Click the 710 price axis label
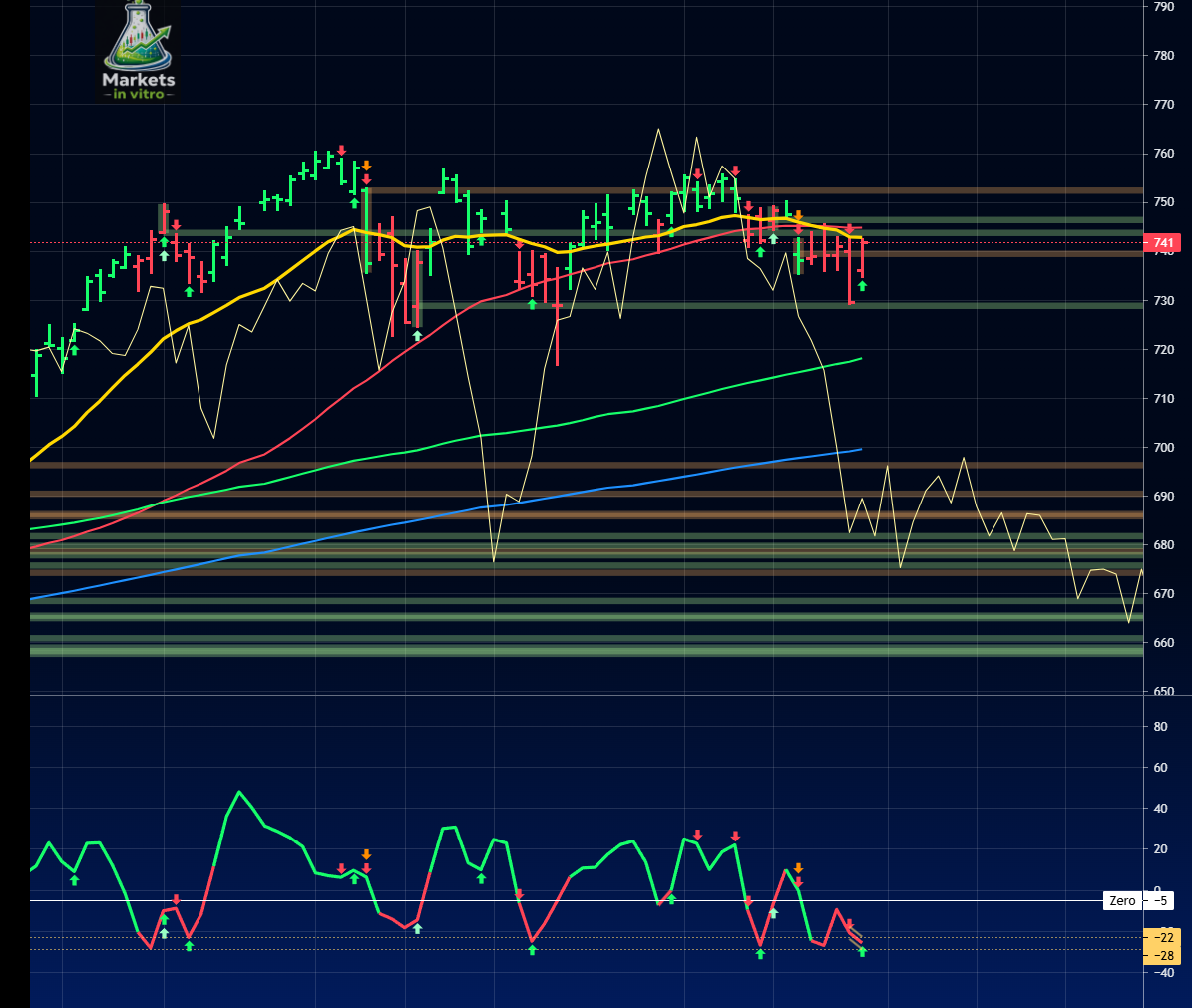 1164,398
